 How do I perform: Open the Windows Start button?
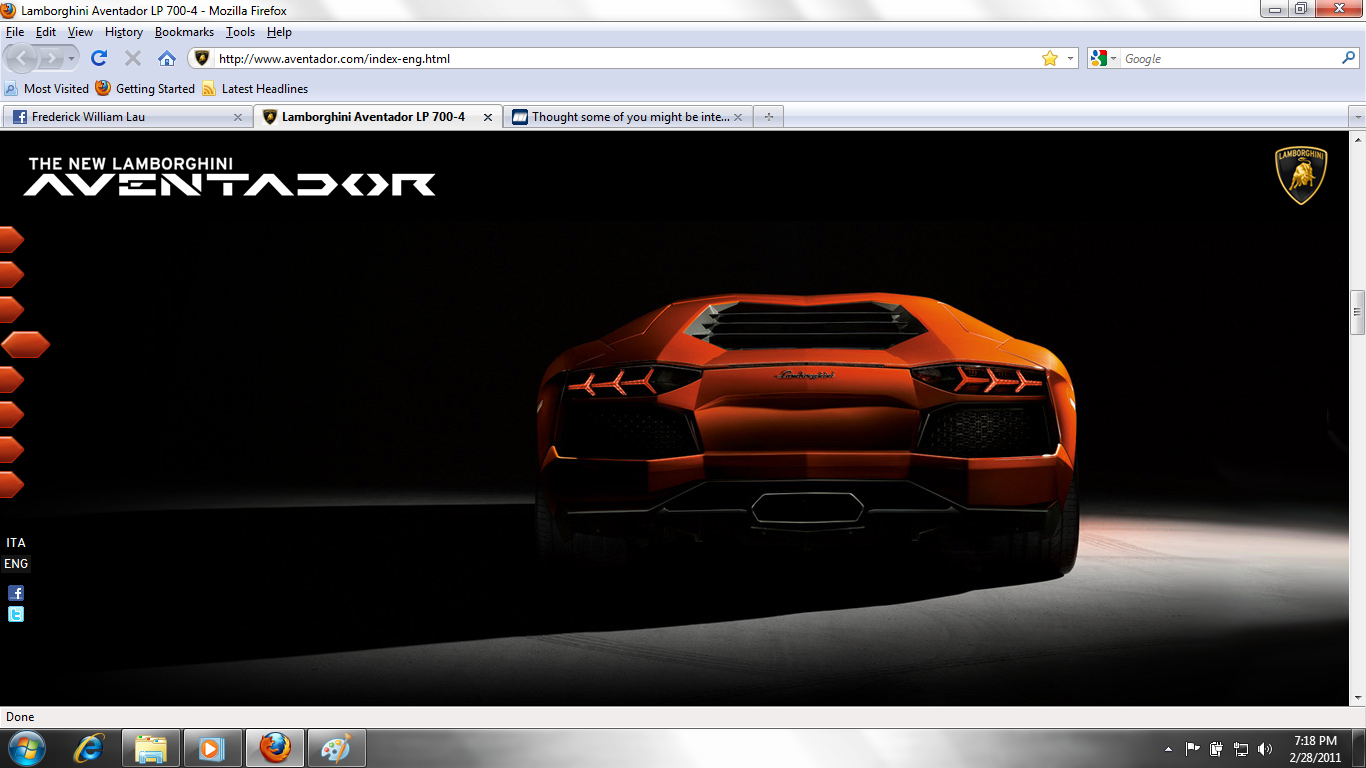coord(26,748)
